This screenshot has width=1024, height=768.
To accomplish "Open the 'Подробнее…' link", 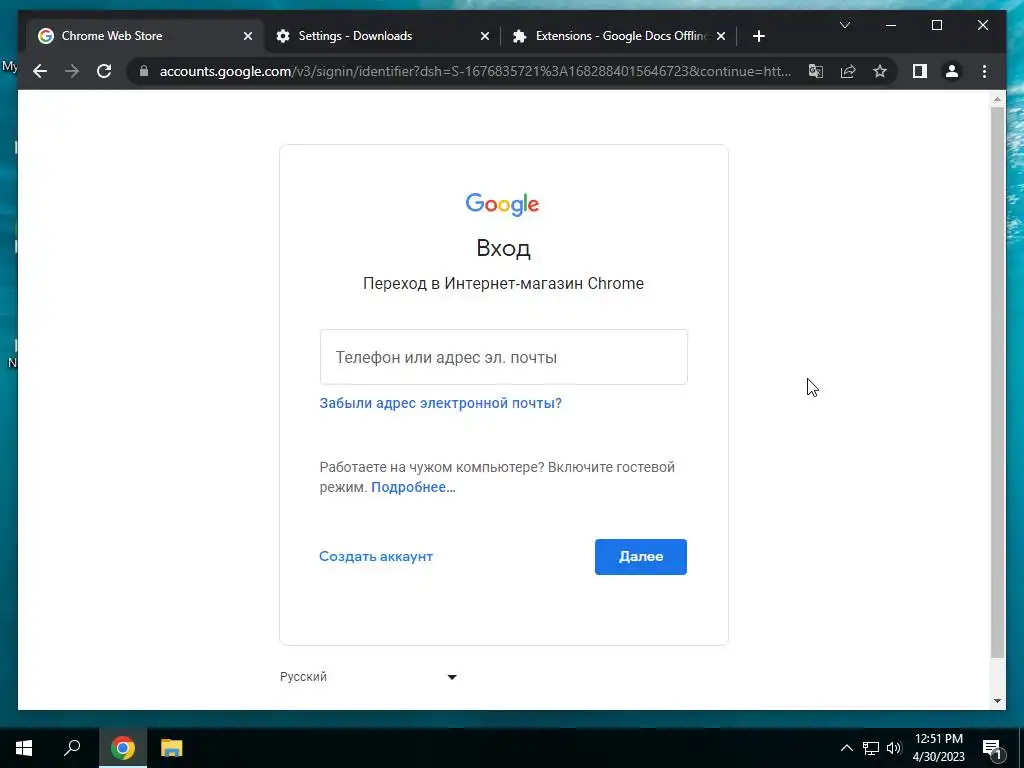I will coord(413,487).
